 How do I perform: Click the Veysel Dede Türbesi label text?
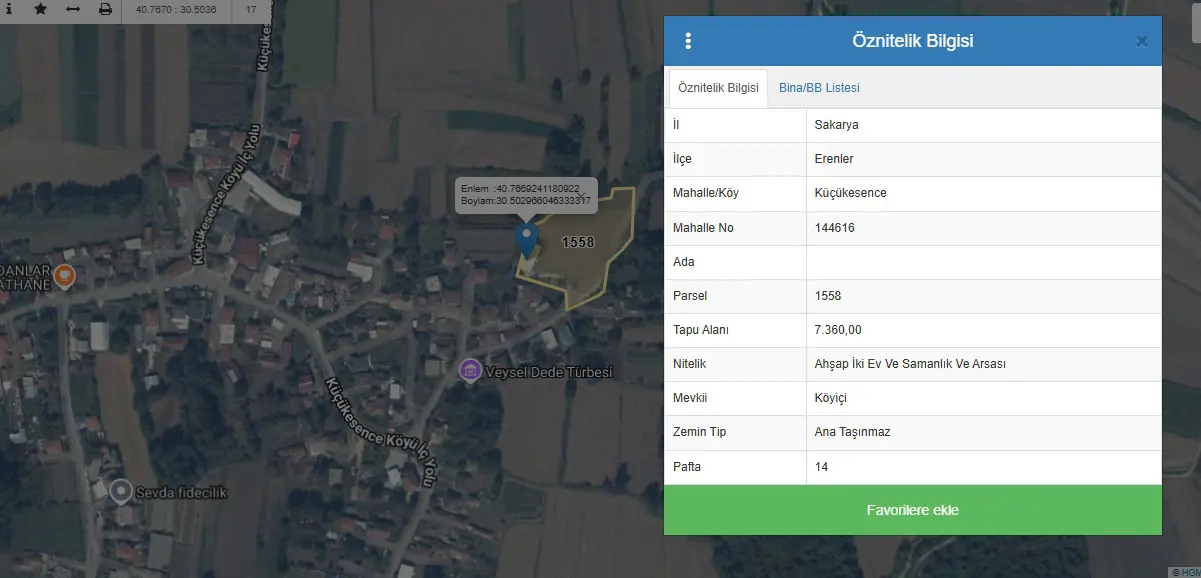click(x=548, y=373)
